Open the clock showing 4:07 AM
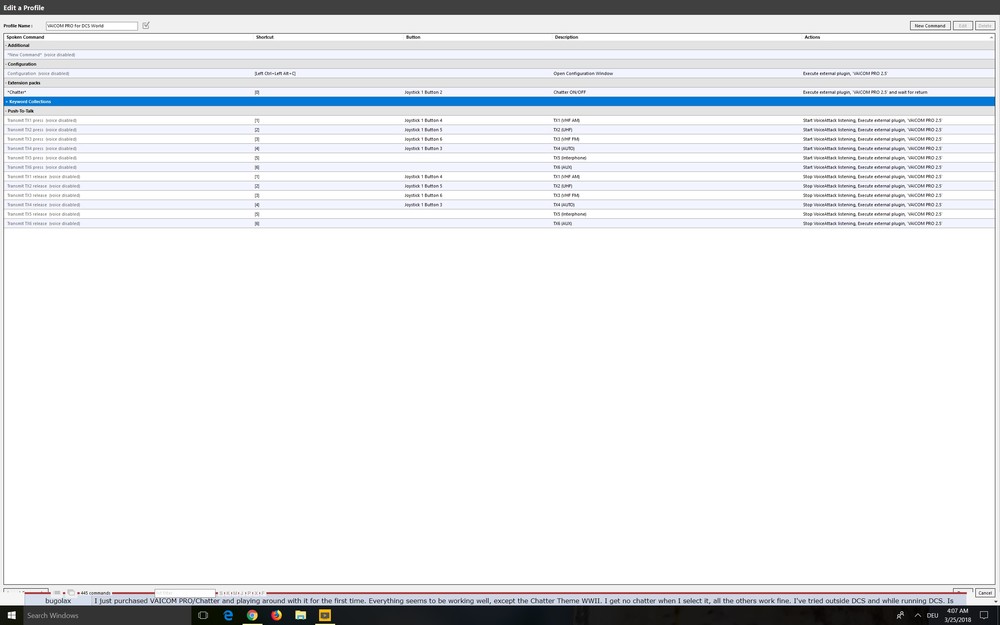 [957, 615]
